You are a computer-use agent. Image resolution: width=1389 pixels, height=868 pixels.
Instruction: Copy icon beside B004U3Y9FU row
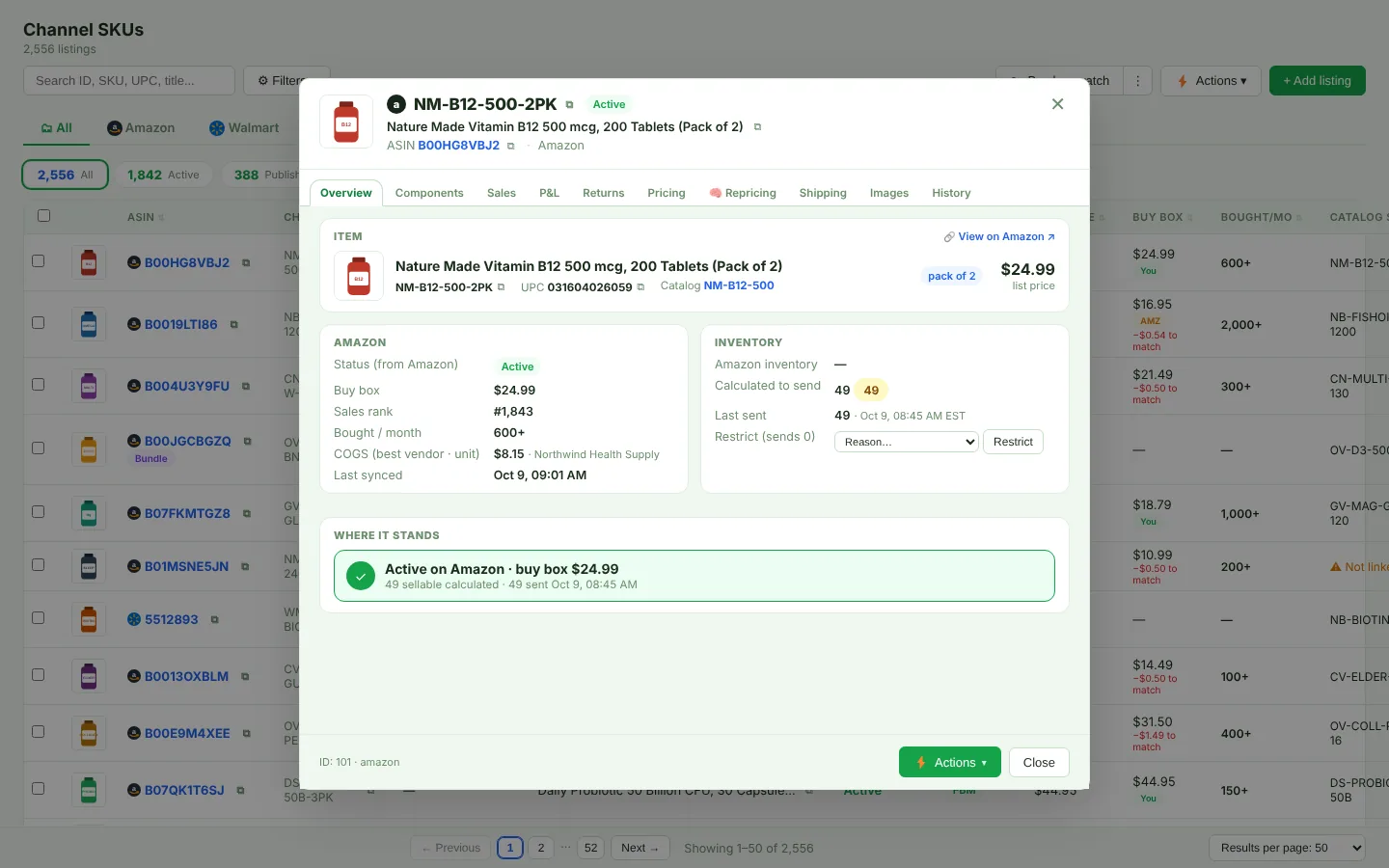pyautogui.click(x=246, y=387)
